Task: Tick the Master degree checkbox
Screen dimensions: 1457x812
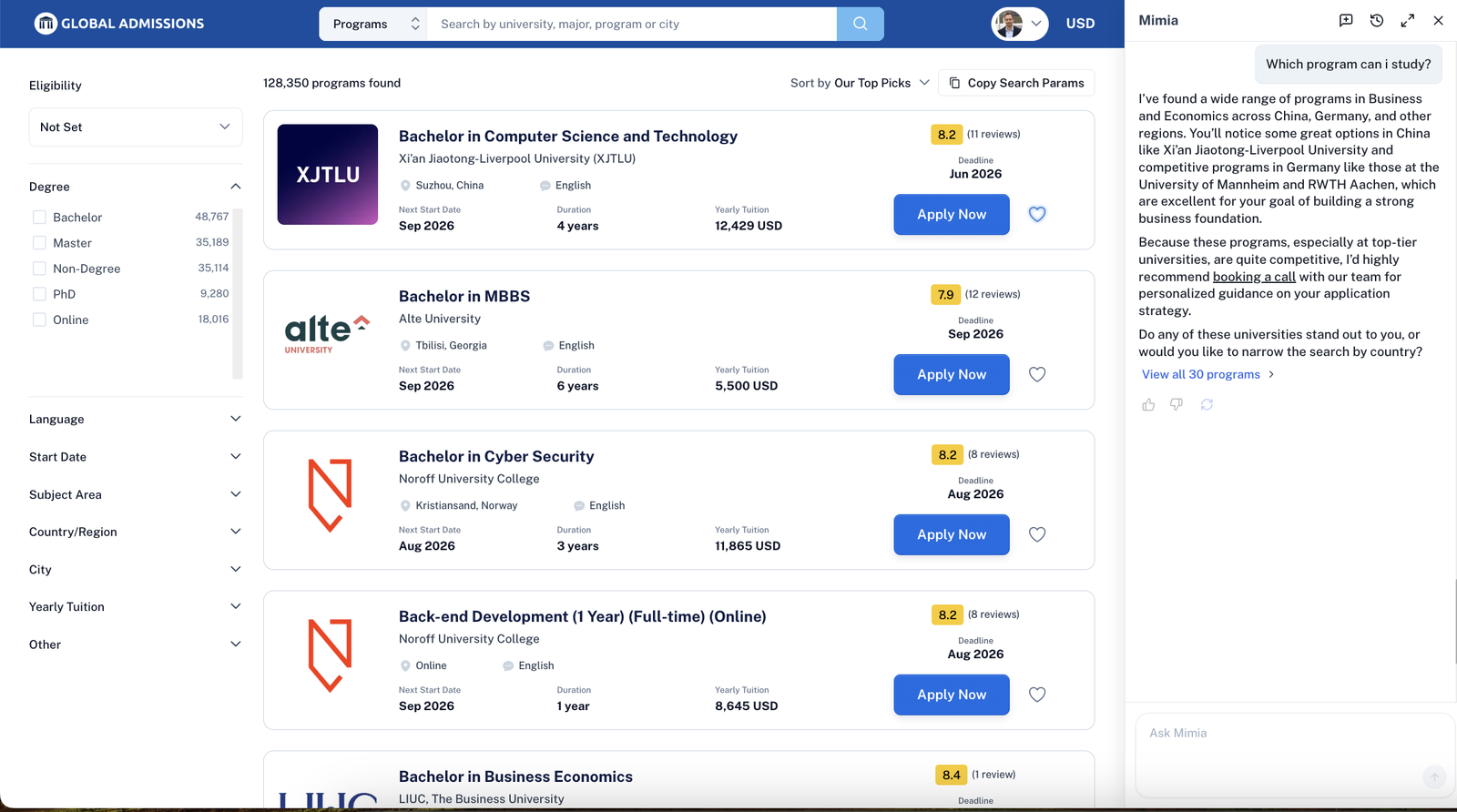Action: click(39, 243)
